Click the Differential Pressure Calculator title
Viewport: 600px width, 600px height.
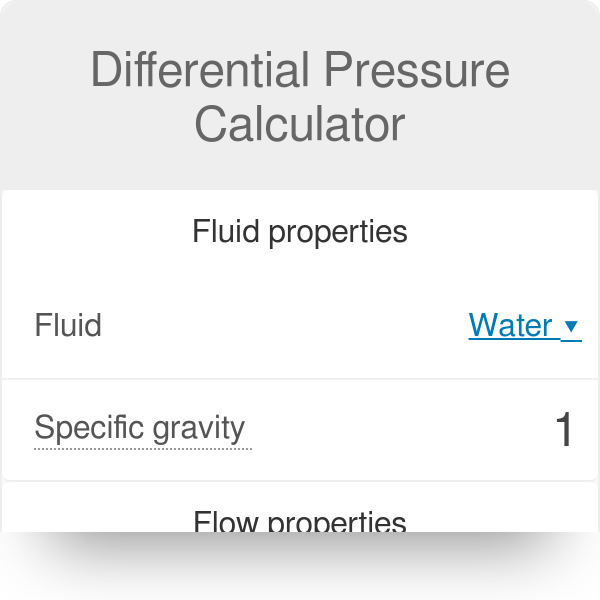coord(300,98)
